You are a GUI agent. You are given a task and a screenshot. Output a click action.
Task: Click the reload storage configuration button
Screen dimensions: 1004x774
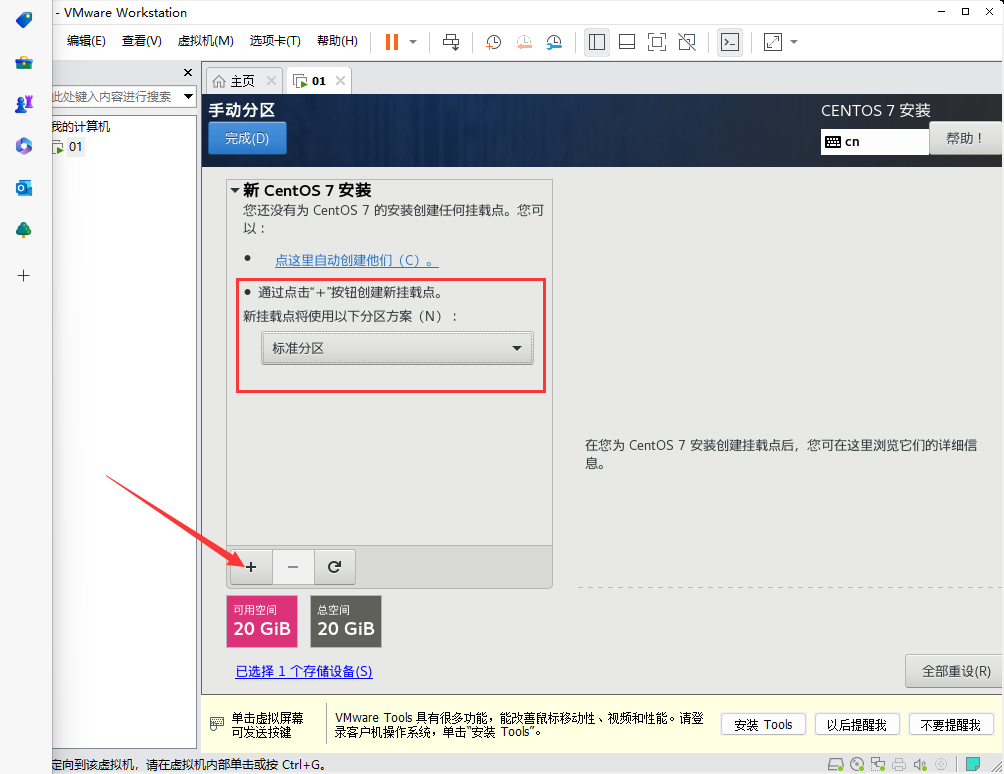334,567
